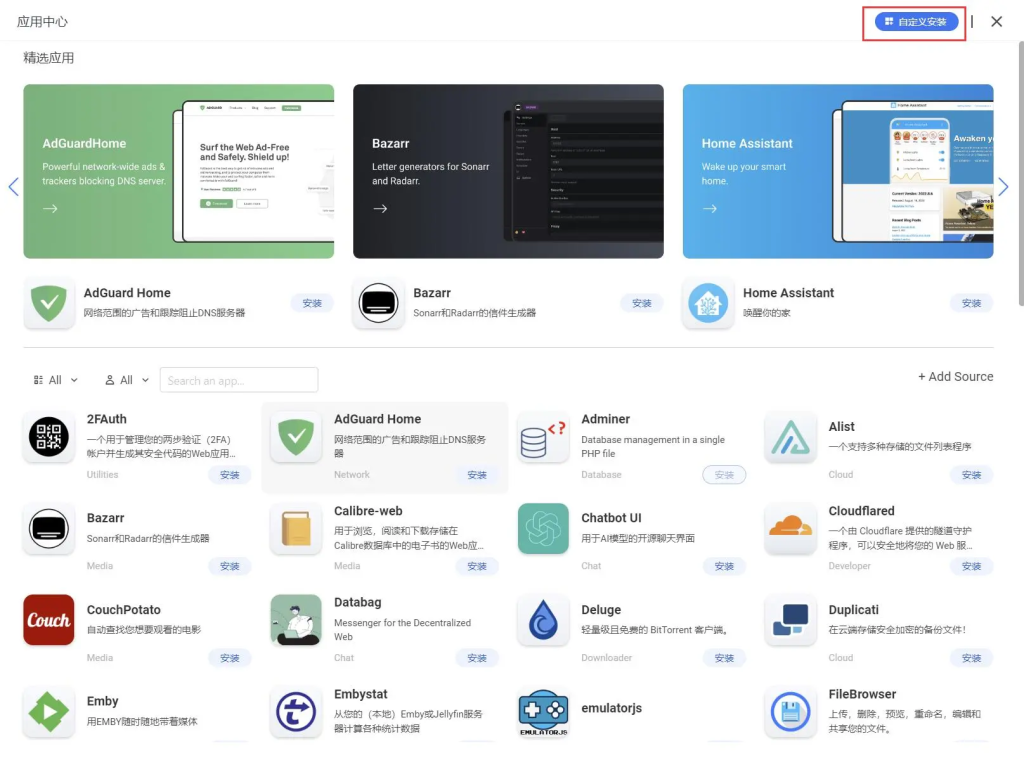This screenshot has width=1024, height=765.
Task: Install Databag from the app list
Action: [477, 658]
